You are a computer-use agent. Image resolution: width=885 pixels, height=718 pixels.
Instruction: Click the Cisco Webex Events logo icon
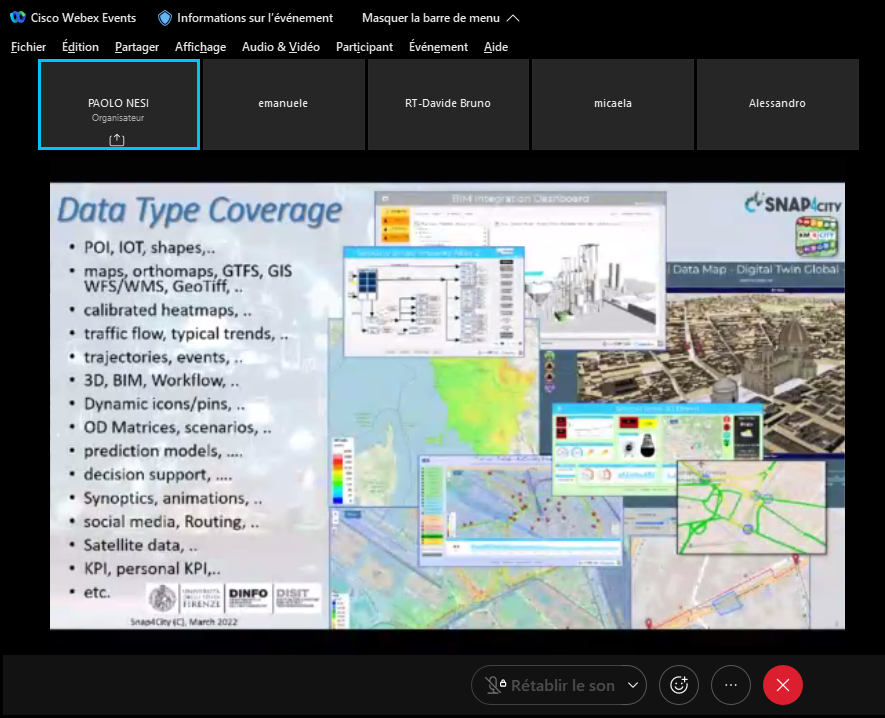17,17
